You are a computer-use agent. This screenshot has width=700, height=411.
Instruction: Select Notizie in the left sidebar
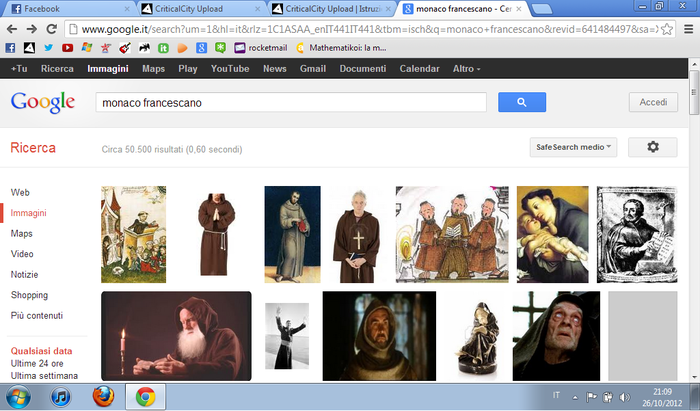pyautogui.click(x=24, y=274)
